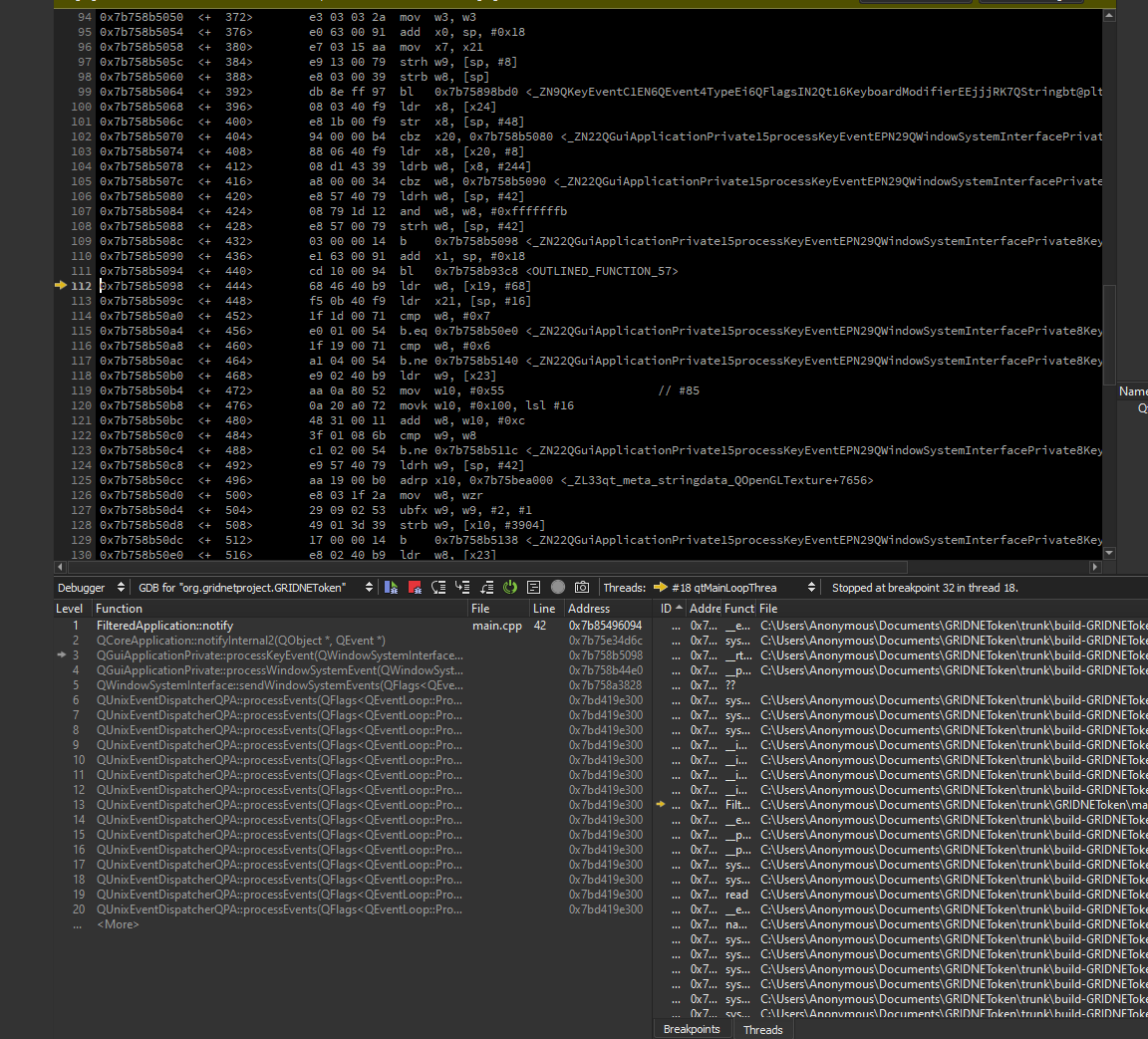1148x1039 pixels.
Task: Restart the debugging session
Action: (x=510, y=588)
